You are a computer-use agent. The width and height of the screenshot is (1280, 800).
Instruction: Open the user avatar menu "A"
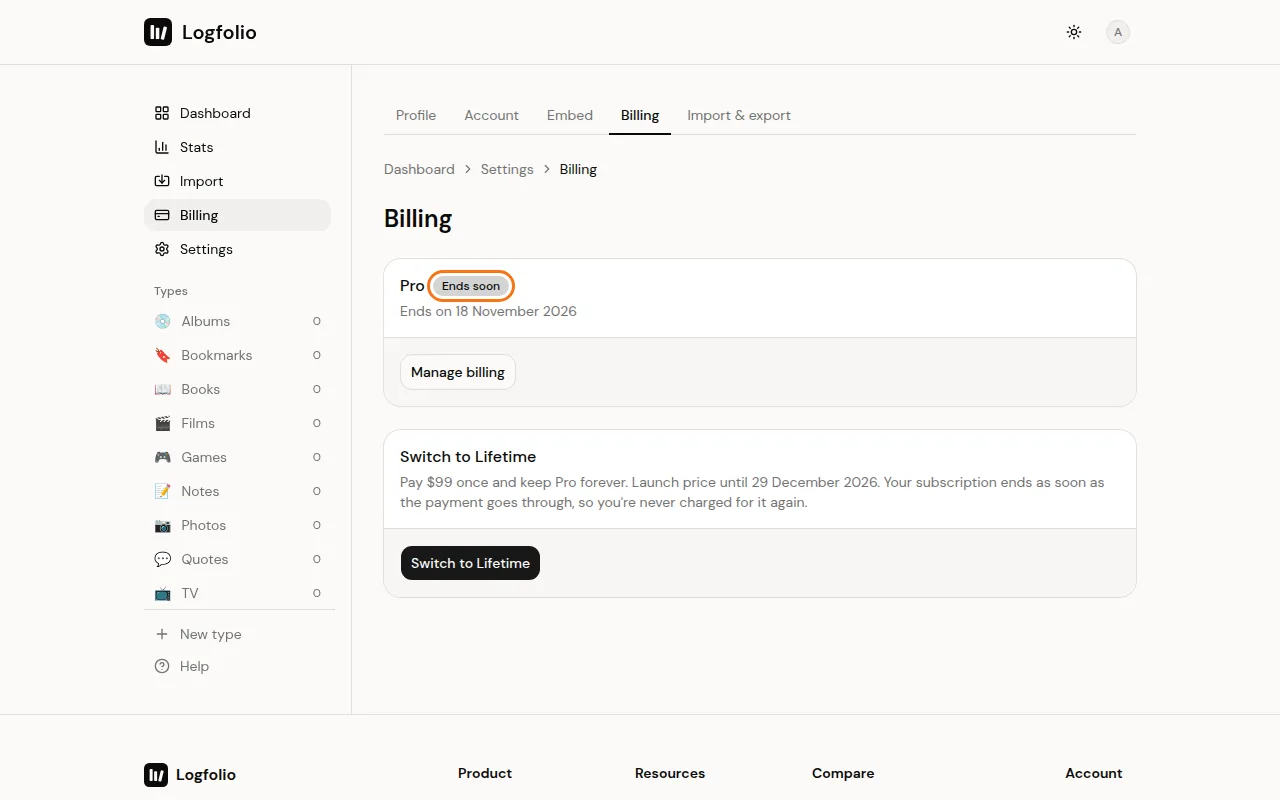pos(1118,32)
